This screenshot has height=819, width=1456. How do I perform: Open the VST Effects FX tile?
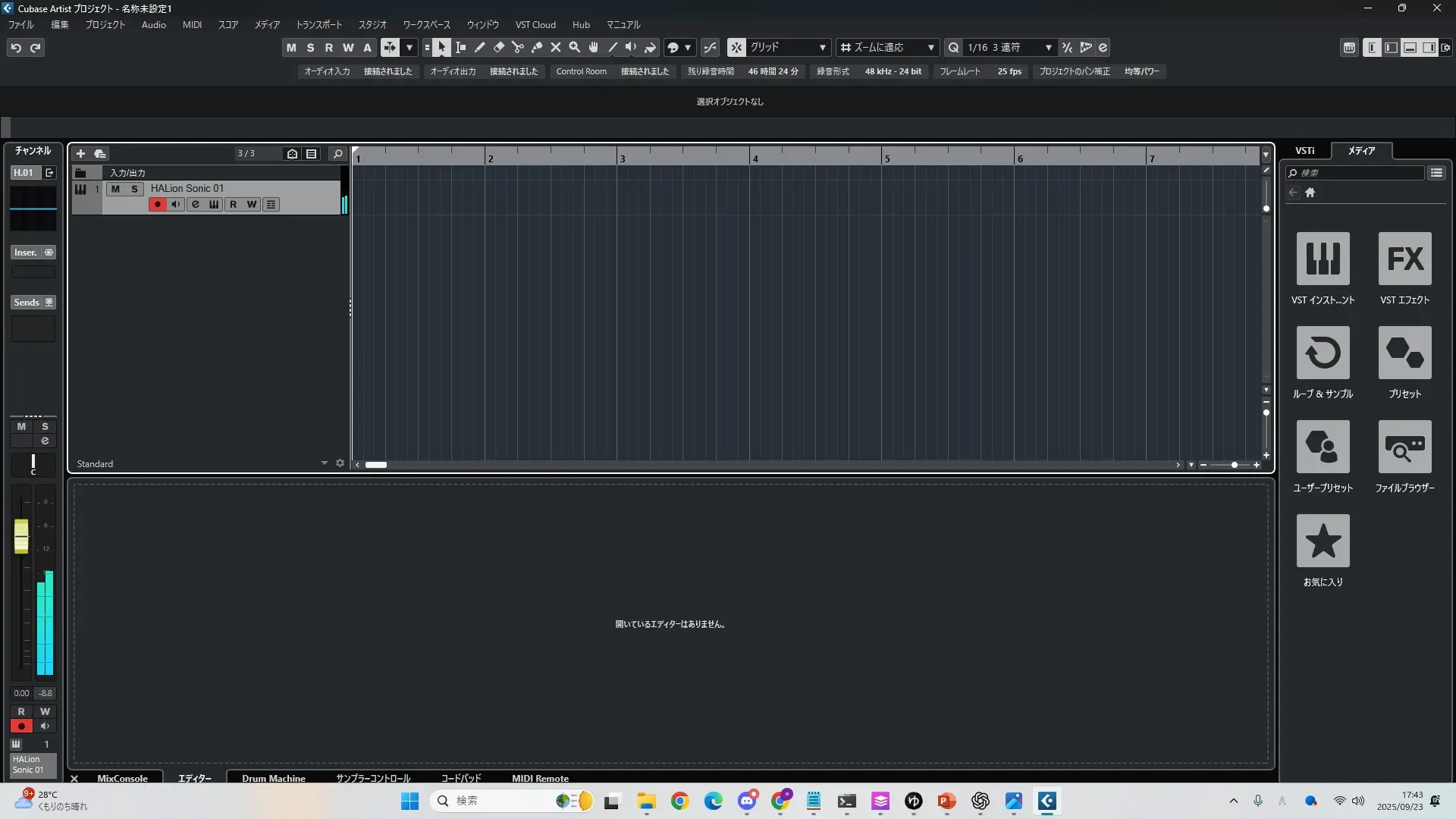point(1404,259)
